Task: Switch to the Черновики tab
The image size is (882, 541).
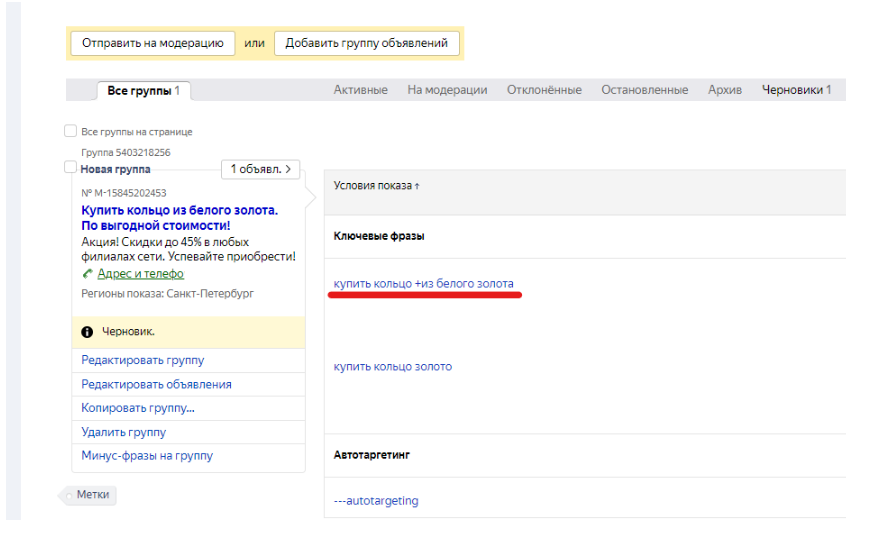Action: point(796,90)
